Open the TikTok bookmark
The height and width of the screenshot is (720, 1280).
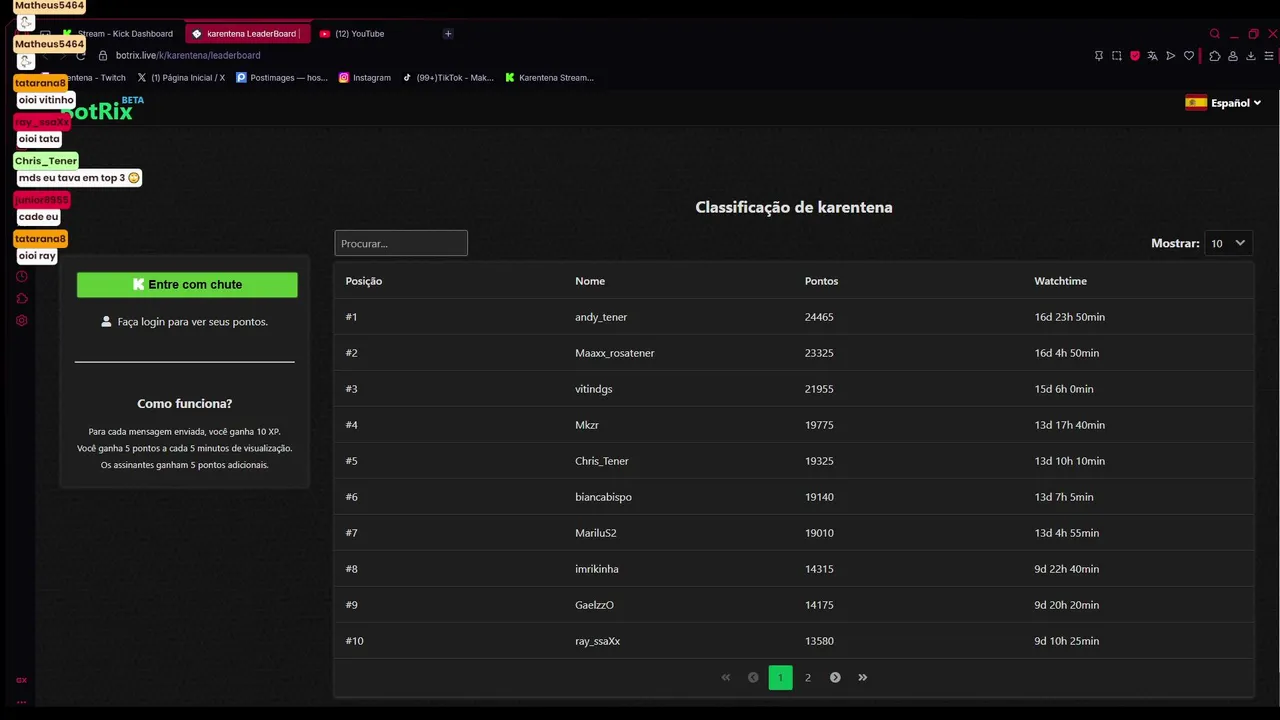pyautogui.click(x=448, y=77)
